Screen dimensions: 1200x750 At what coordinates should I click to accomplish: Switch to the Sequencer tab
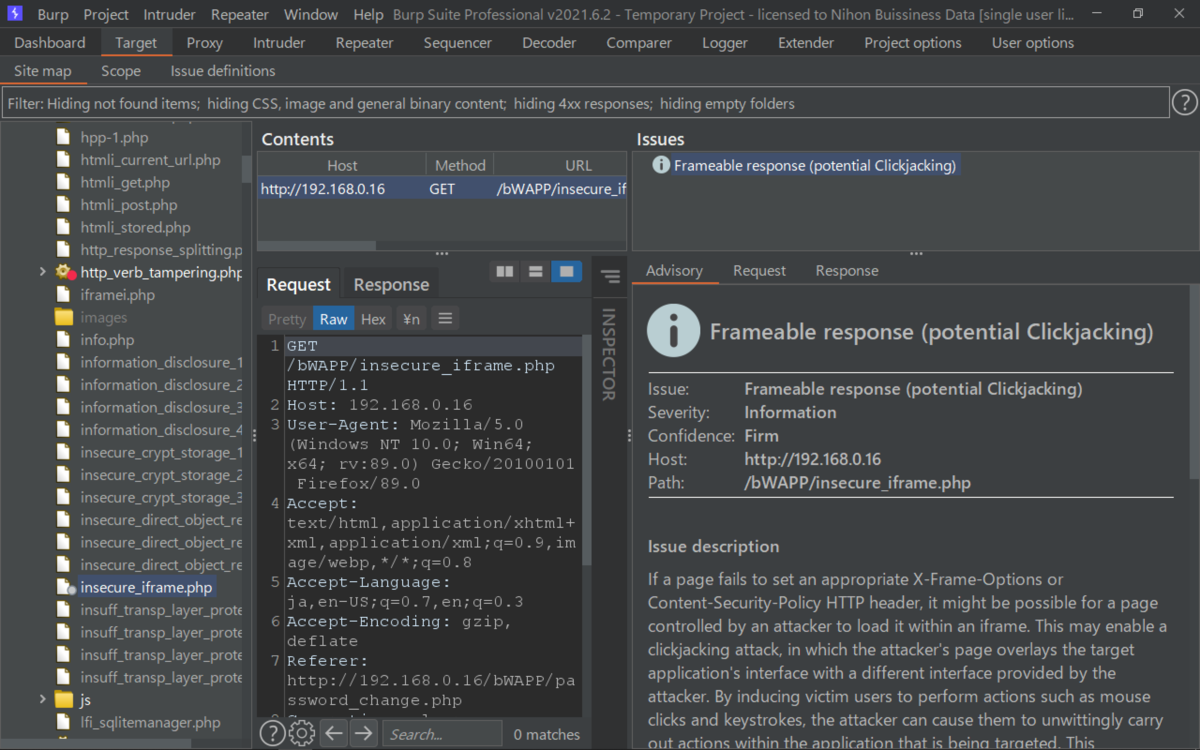(x=458, y=43)
